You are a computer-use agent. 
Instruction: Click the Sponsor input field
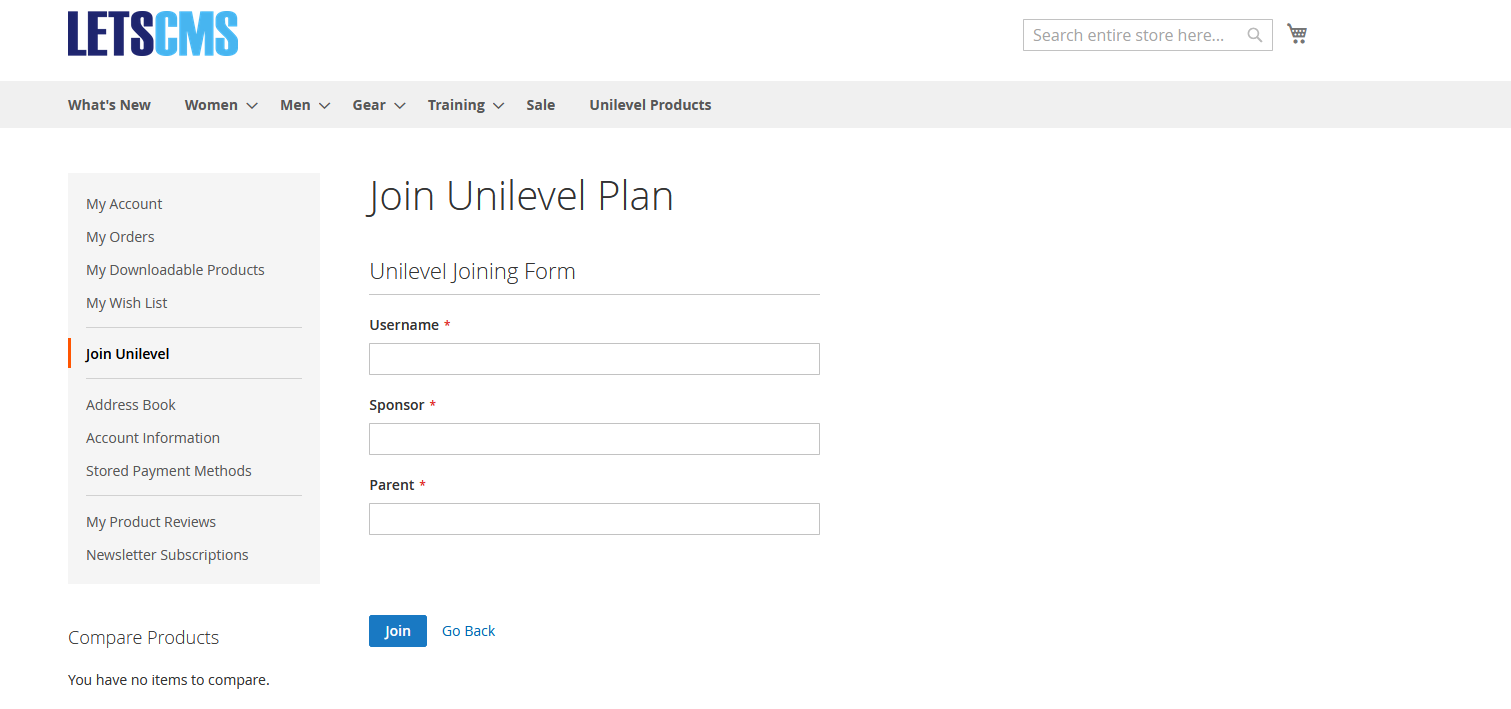click(x=594, y=438)
